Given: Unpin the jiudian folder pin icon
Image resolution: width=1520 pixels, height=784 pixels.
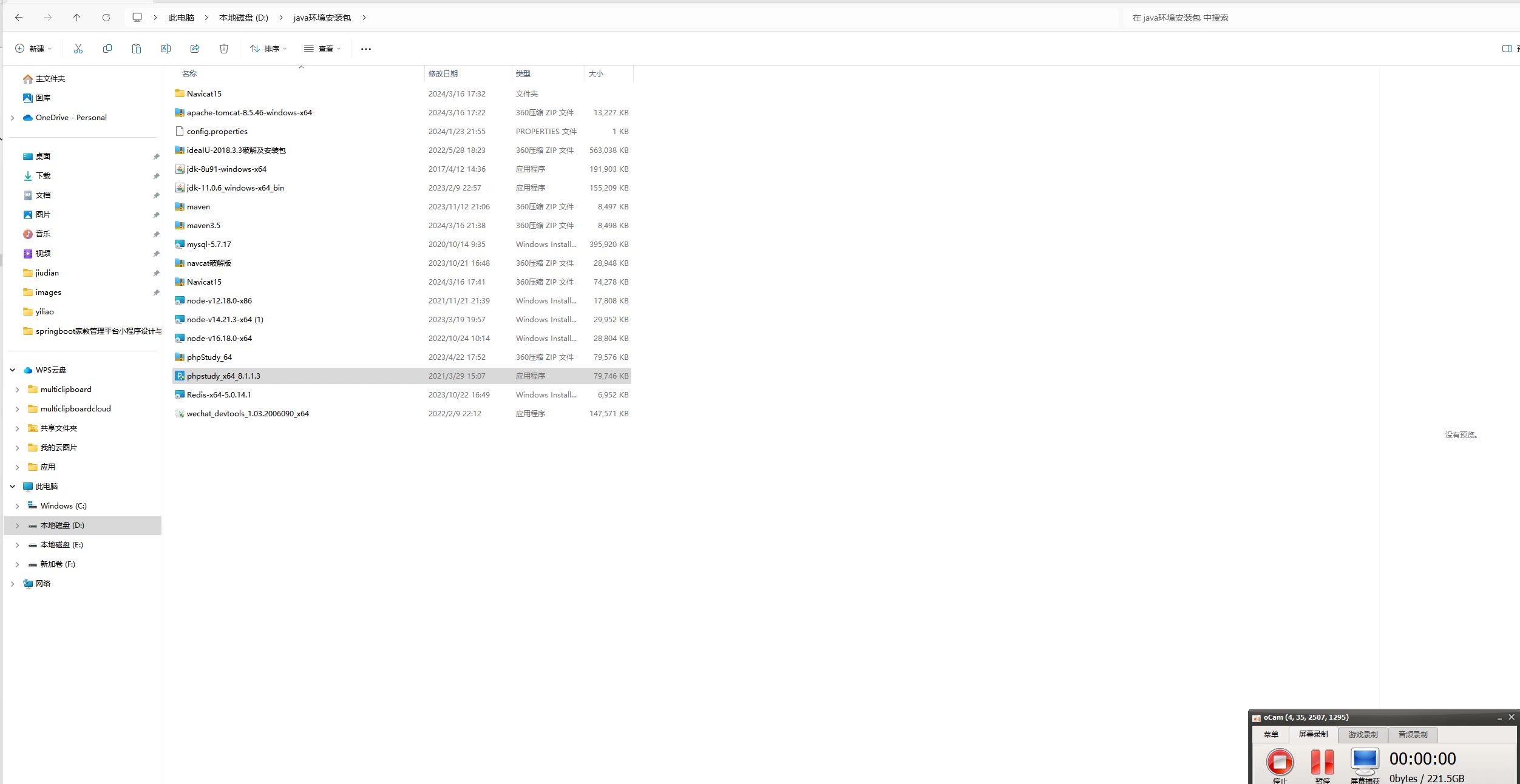Looking at the screenshot, I should (x=156, y=273).
